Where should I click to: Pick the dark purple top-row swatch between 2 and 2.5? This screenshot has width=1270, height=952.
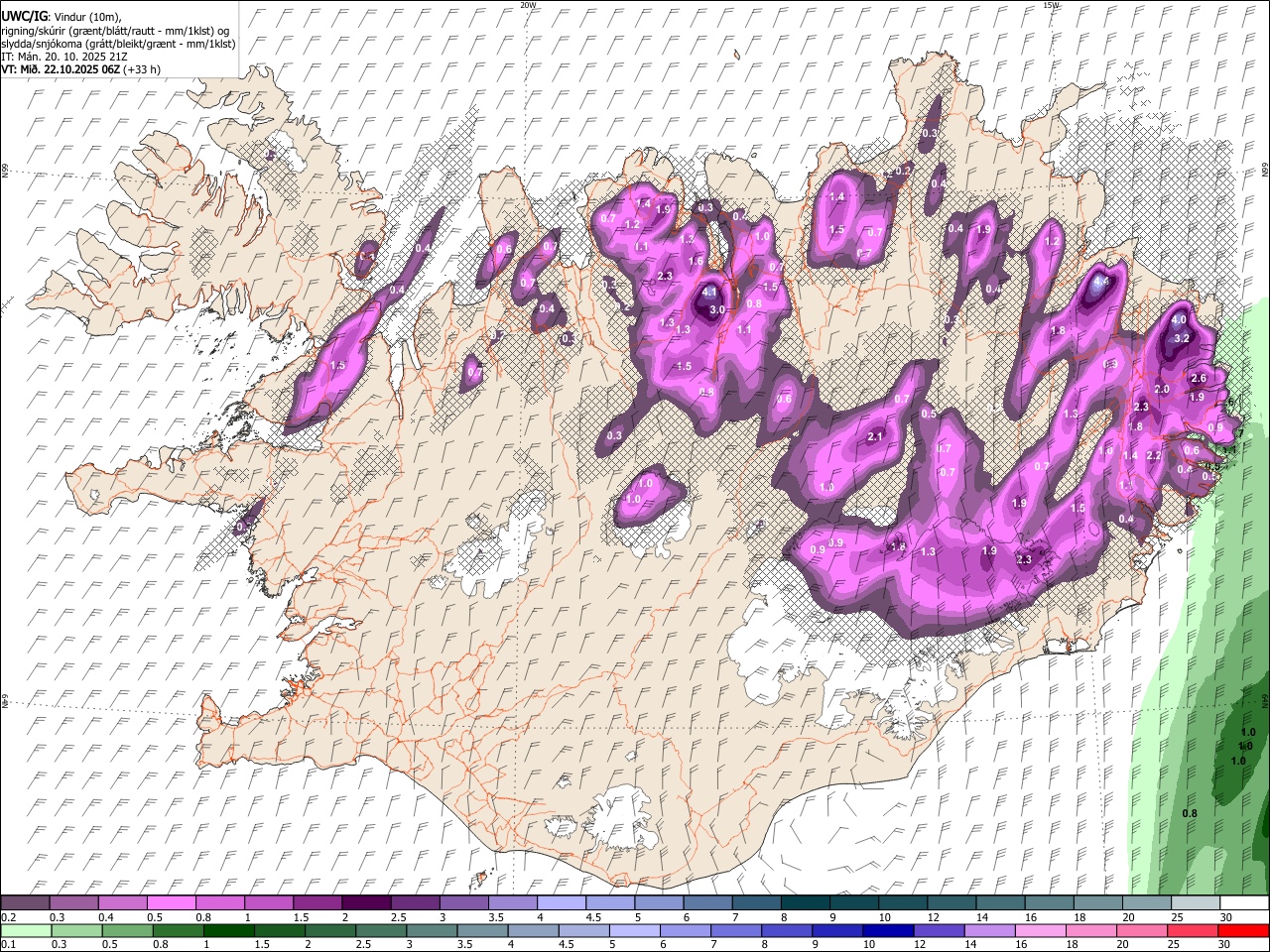point(366,902)
